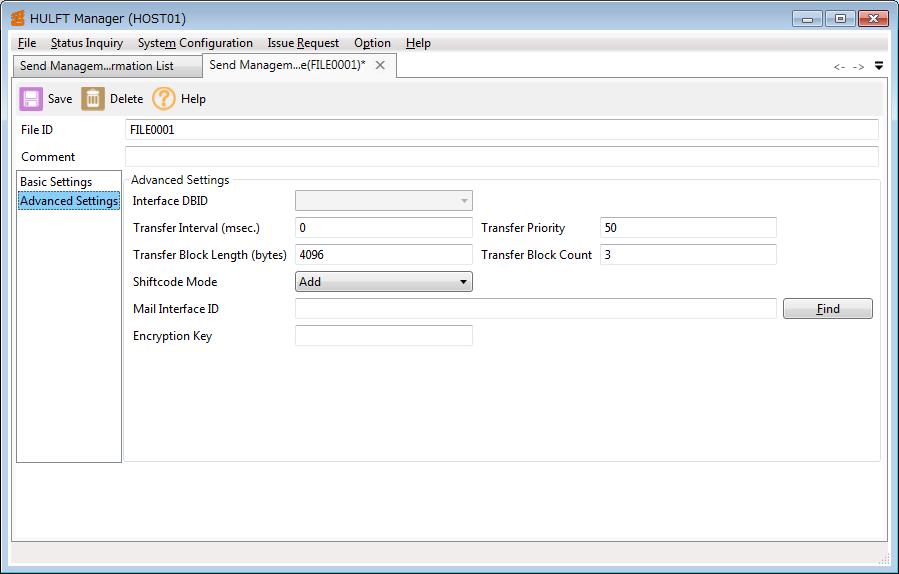The image size is (899, 574).
Task: Click the Comment text field
Action: coord(501,157)
